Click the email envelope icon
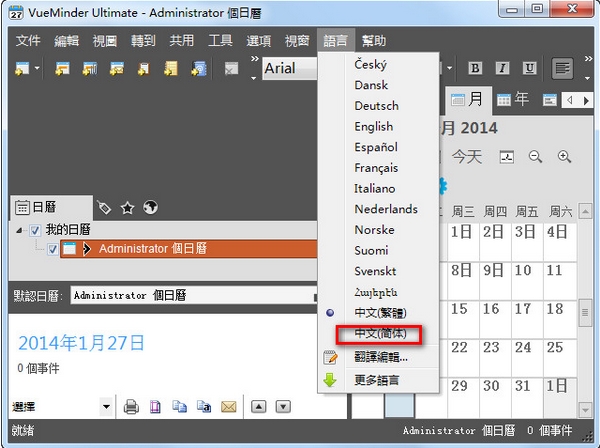This screenshot has height=448, width=600. [x=228, y=407]
